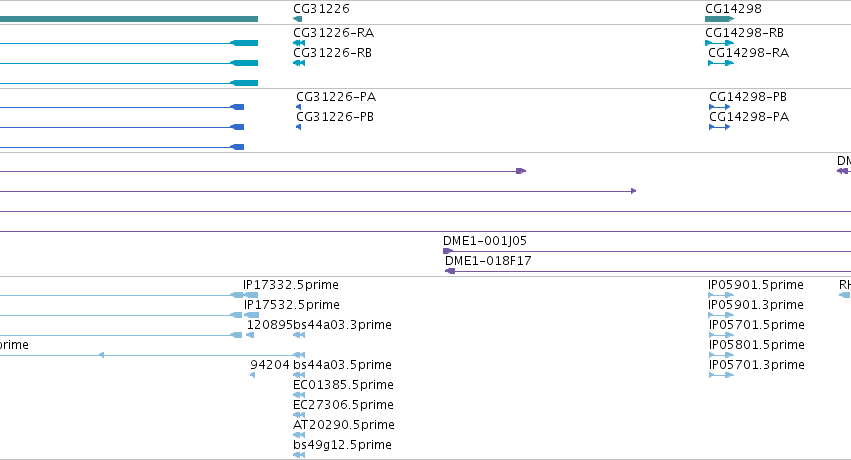Click the CG14298-RB transcript label

(x=744, y=33)
